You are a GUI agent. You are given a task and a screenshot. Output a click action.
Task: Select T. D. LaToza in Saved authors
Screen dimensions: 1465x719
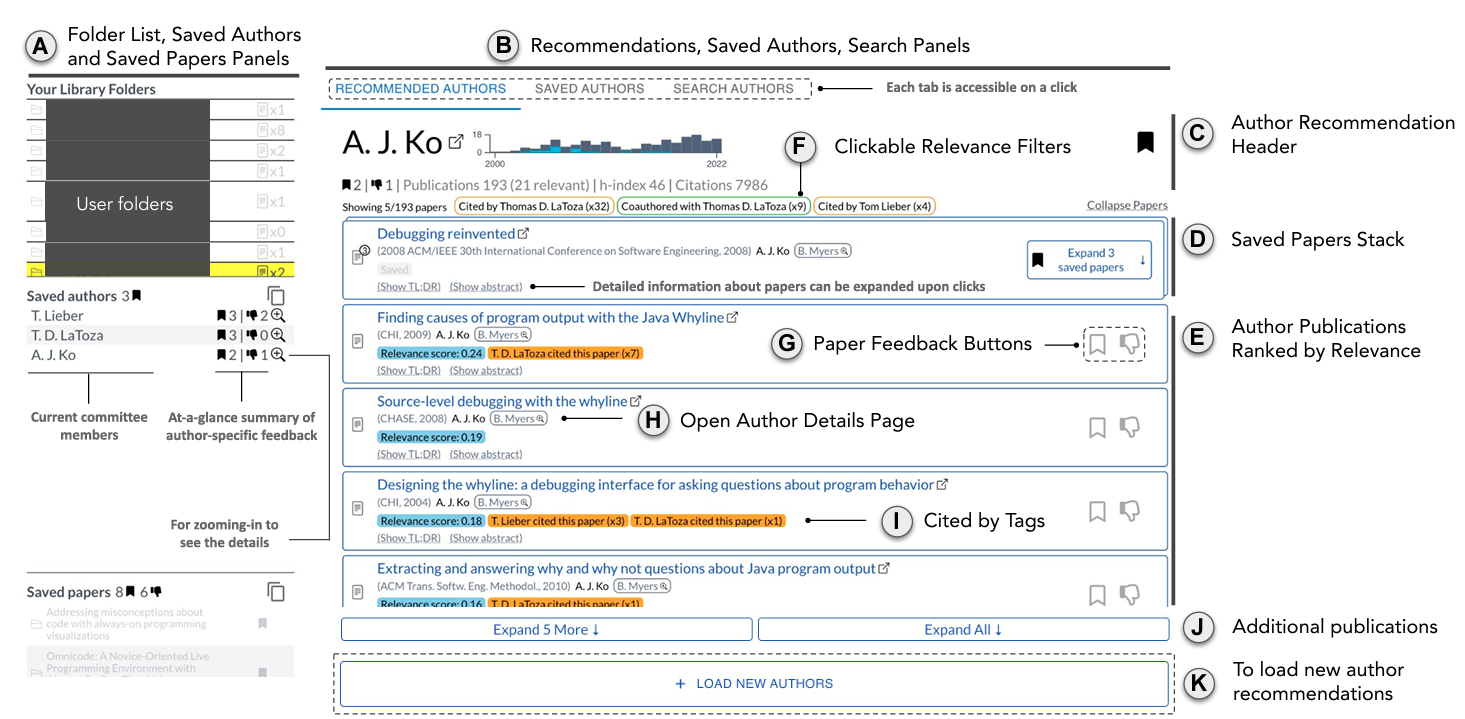pyautogui.click(x=67, y=335)
